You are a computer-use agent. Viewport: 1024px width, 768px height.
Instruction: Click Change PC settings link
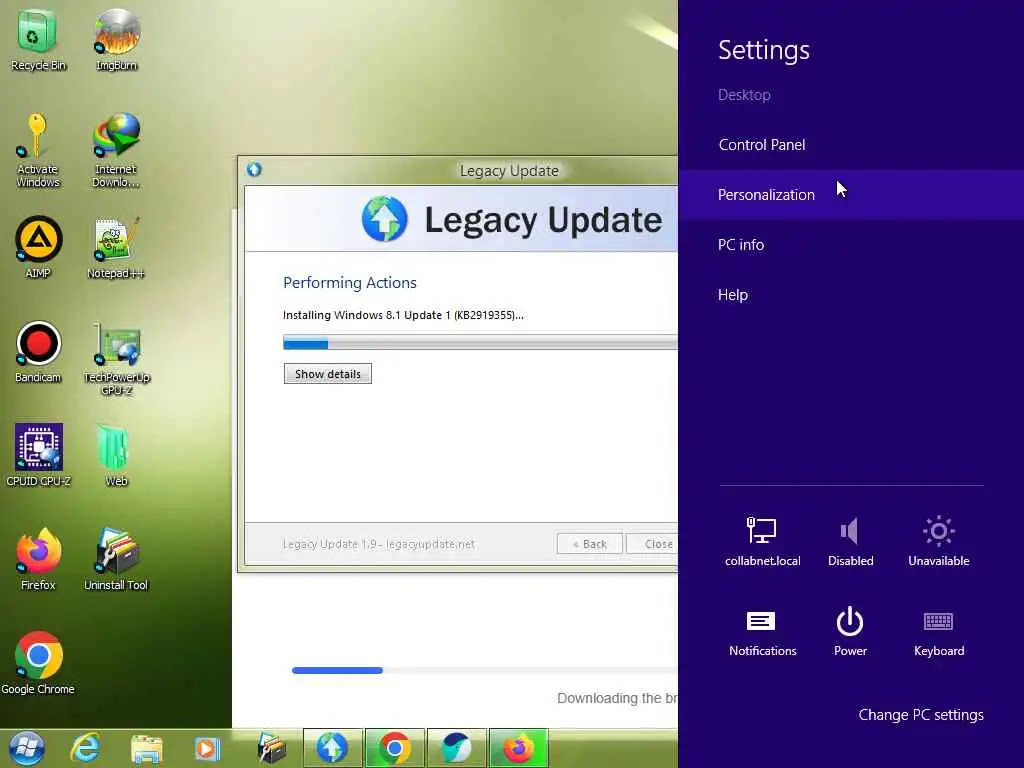921,714
